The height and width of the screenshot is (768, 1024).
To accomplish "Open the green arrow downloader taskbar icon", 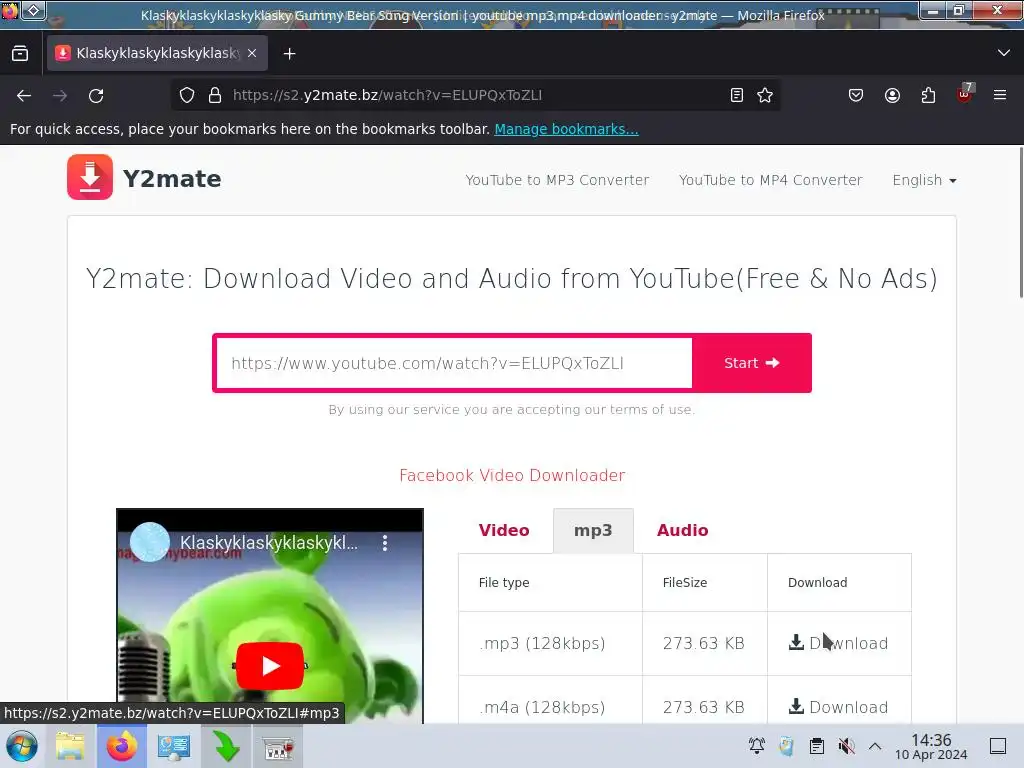I will [226, 746].
